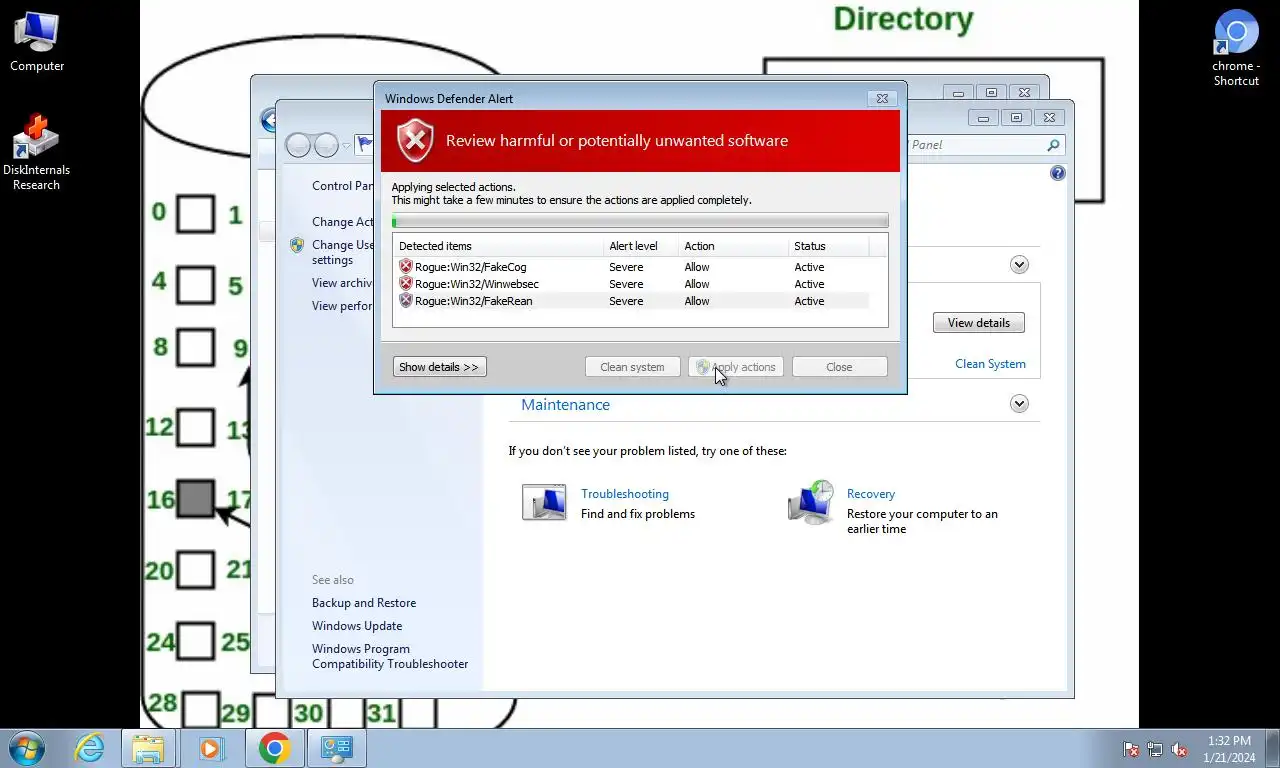The height and width of the screenshot is (768, 1280).
Task: Open the Troubleshooting link
Action: tap(625, 494)
